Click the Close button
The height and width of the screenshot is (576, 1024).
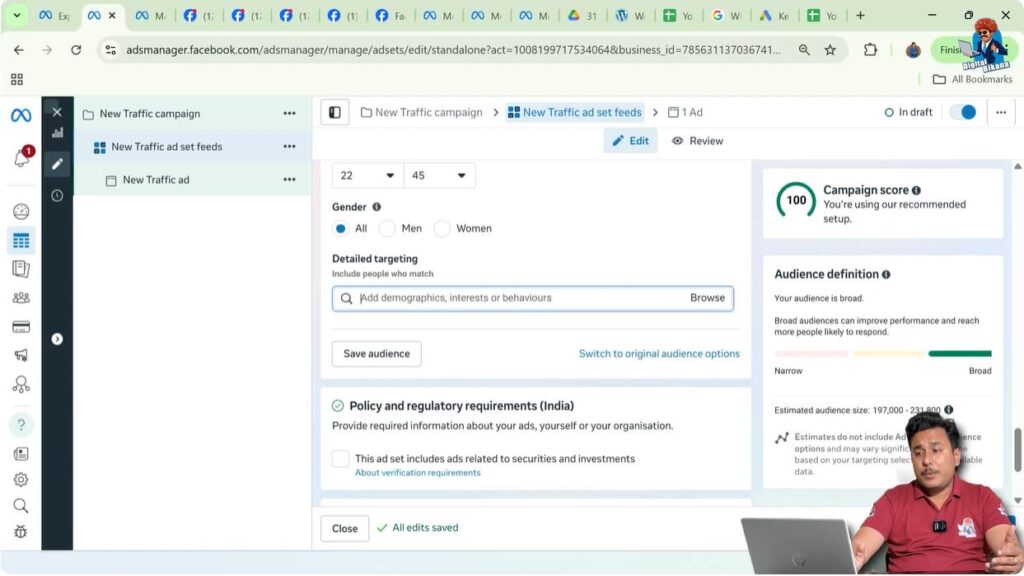(345, 528)
